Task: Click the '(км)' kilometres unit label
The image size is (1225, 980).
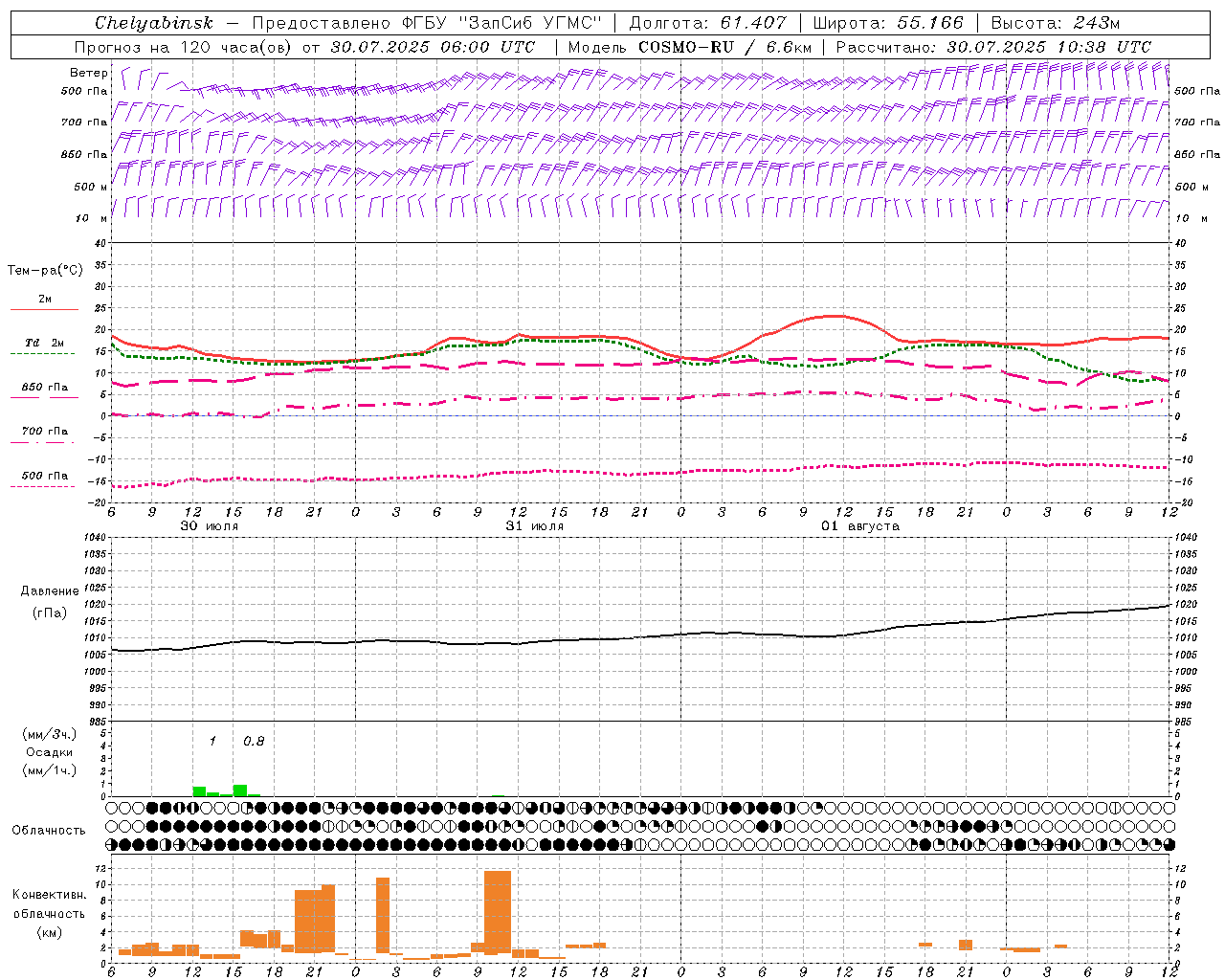Action: pos(50,932)
